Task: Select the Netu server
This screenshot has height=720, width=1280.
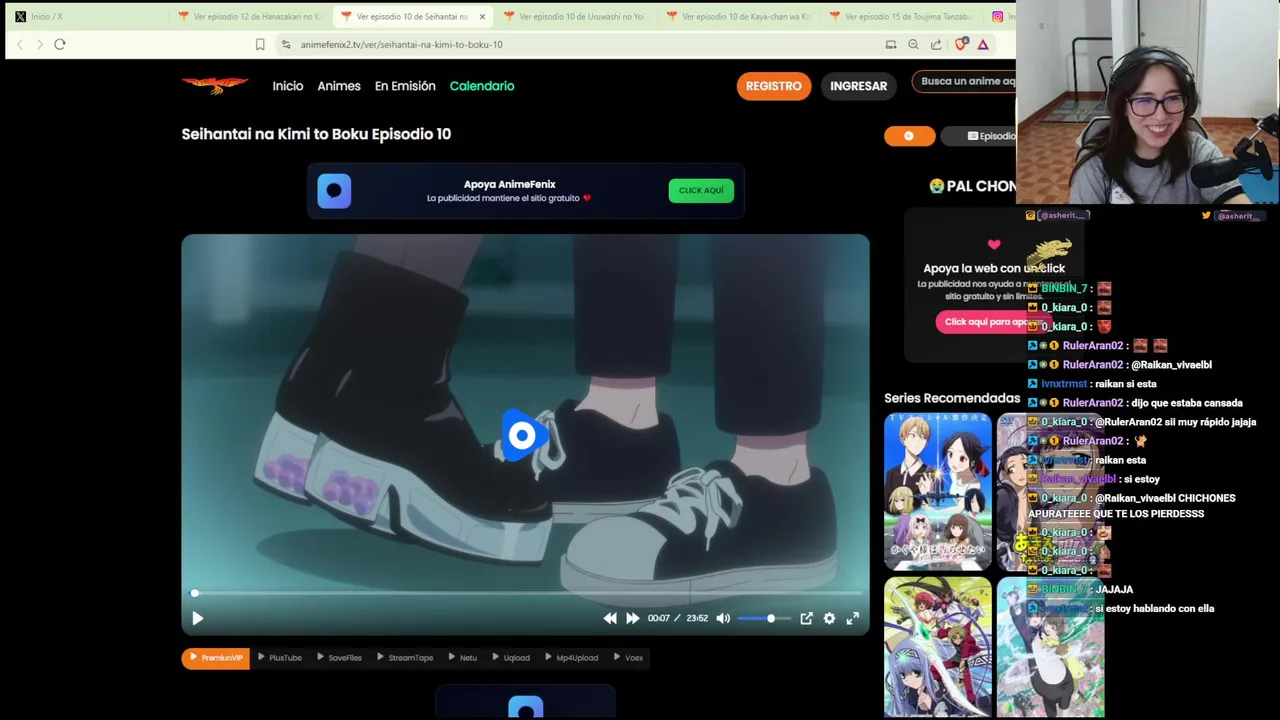Action: click(463, 658)
